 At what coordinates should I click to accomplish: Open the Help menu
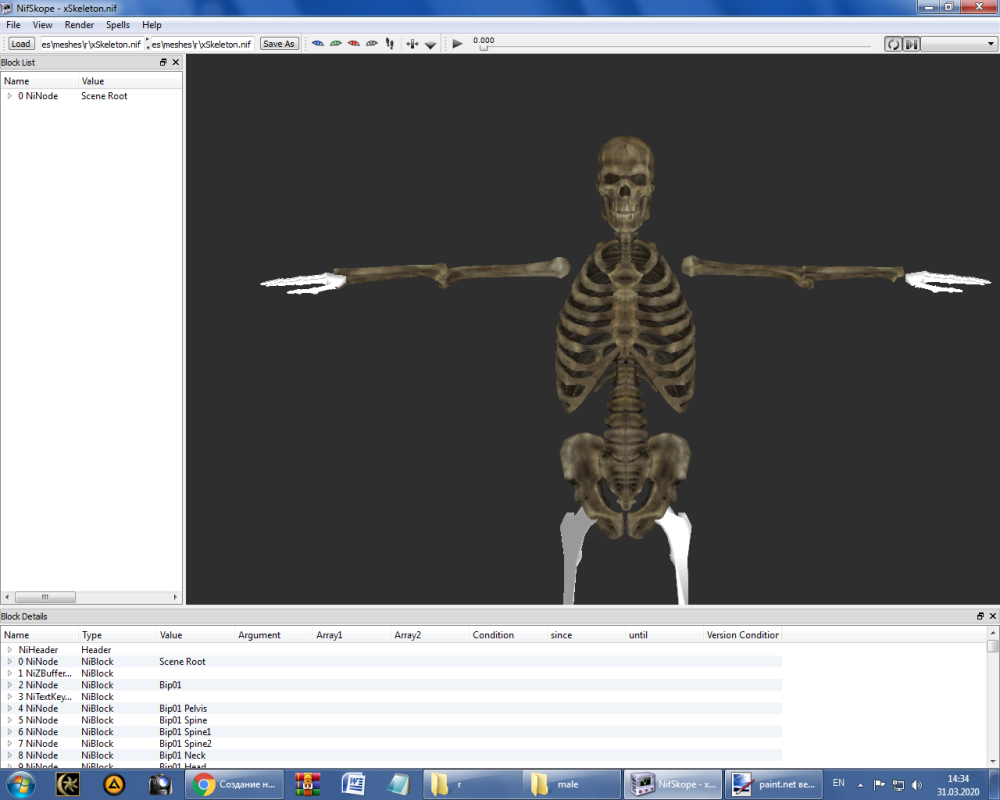152,25
